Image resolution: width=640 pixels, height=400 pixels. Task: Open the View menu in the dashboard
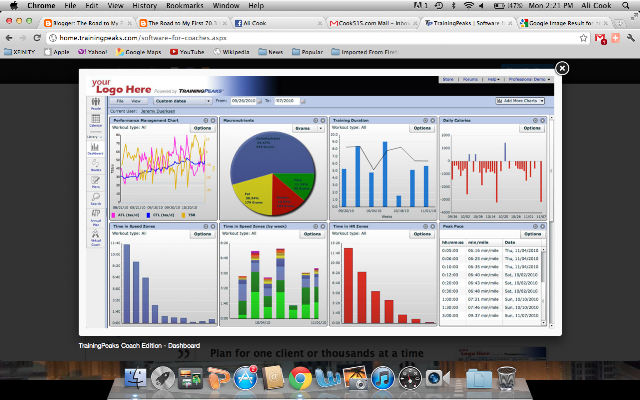(136, 101)
